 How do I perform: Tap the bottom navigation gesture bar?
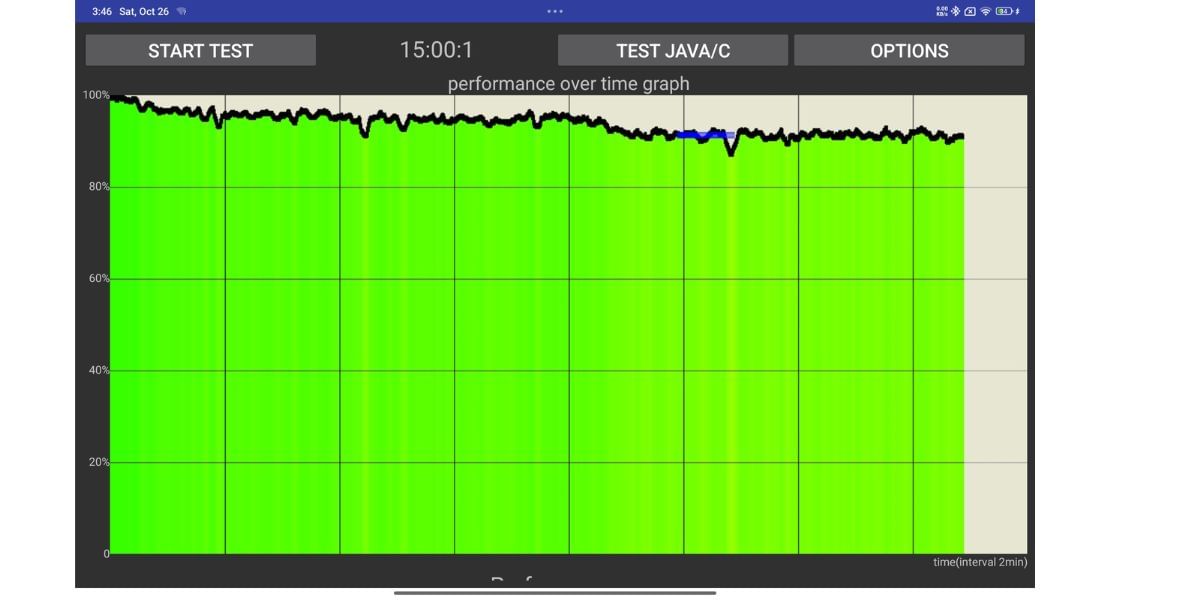[555, 592]
